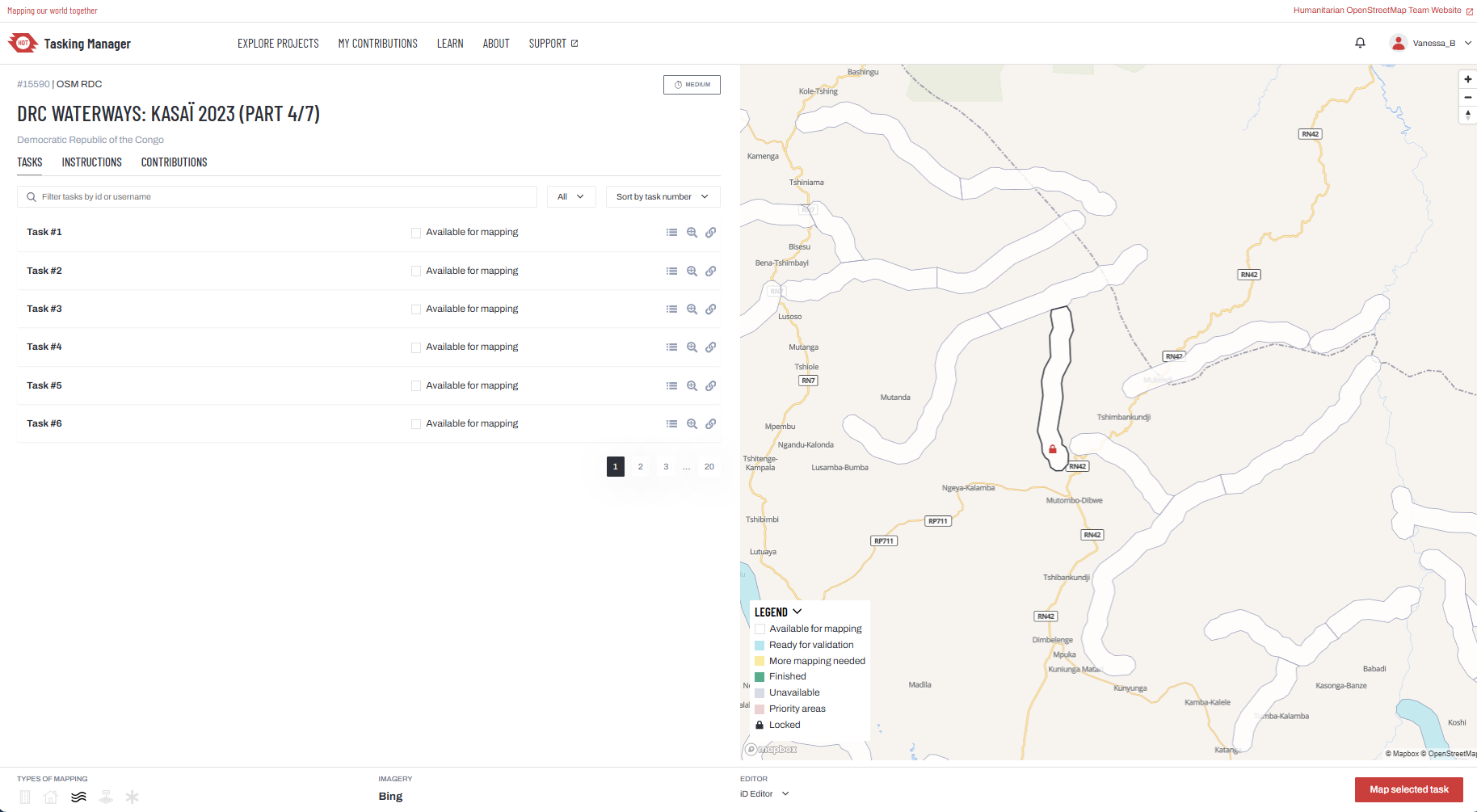Open the Support external link

pyautogui.click(x=553, y=44)
